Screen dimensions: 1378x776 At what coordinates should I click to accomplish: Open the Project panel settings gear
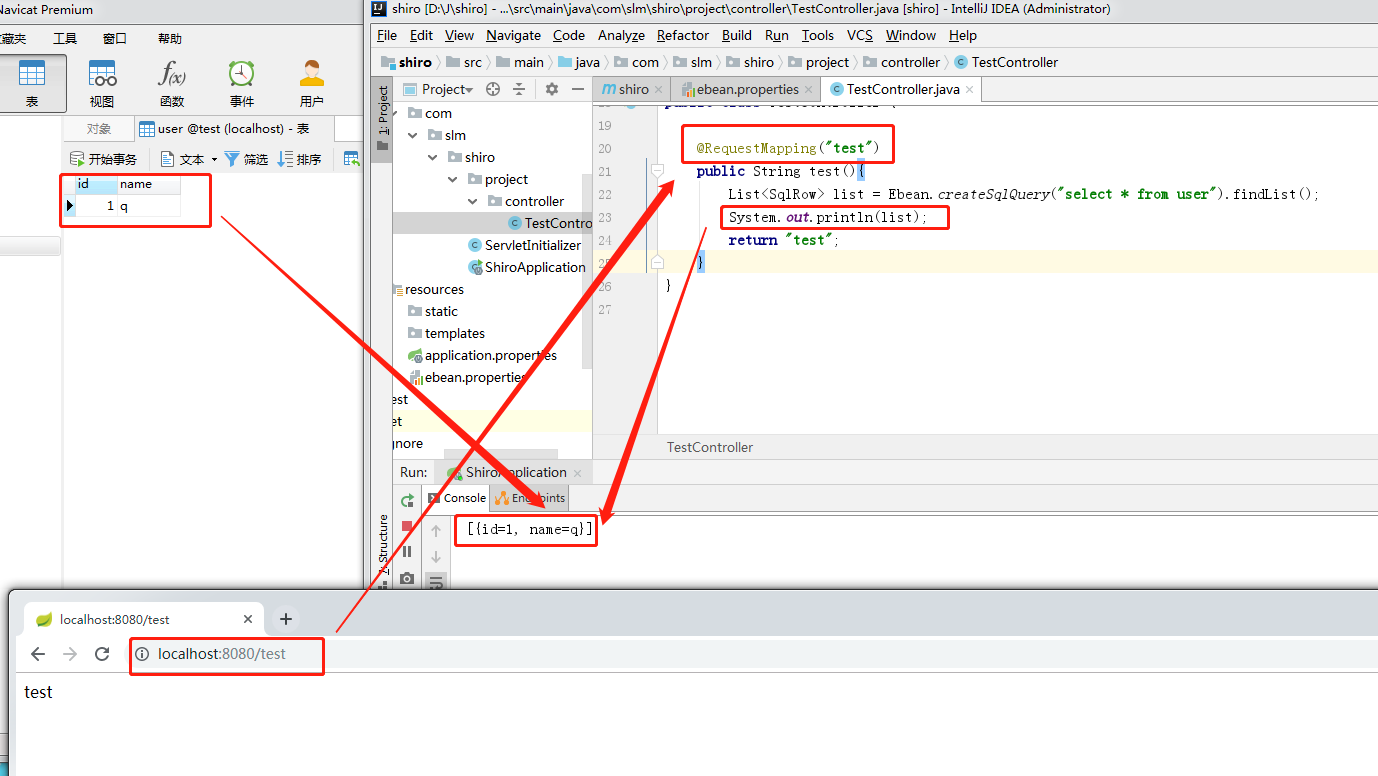click(x=551, y=88)
